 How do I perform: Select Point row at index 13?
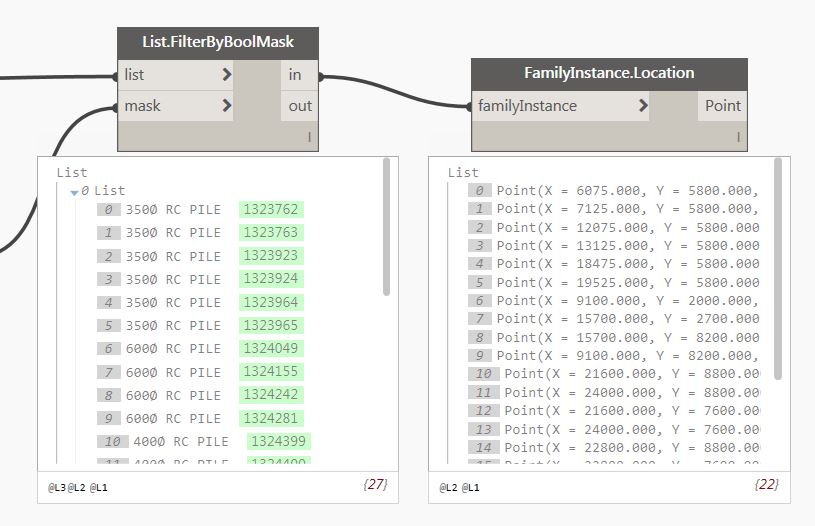(x=613, y=430)
